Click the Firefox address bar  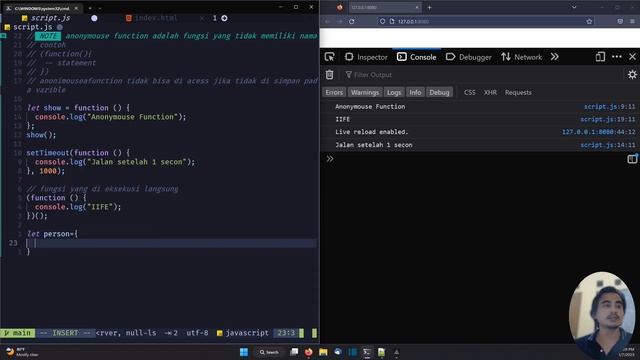486,21
